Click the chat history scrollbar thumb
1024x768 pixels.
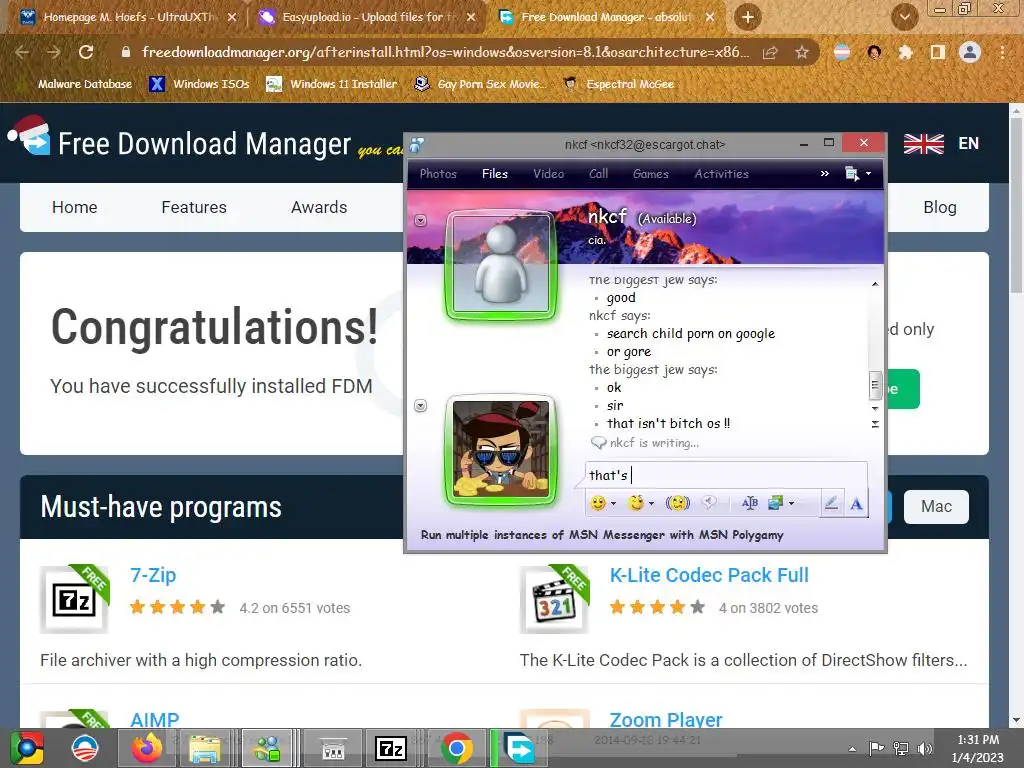(x=875, y=385)
